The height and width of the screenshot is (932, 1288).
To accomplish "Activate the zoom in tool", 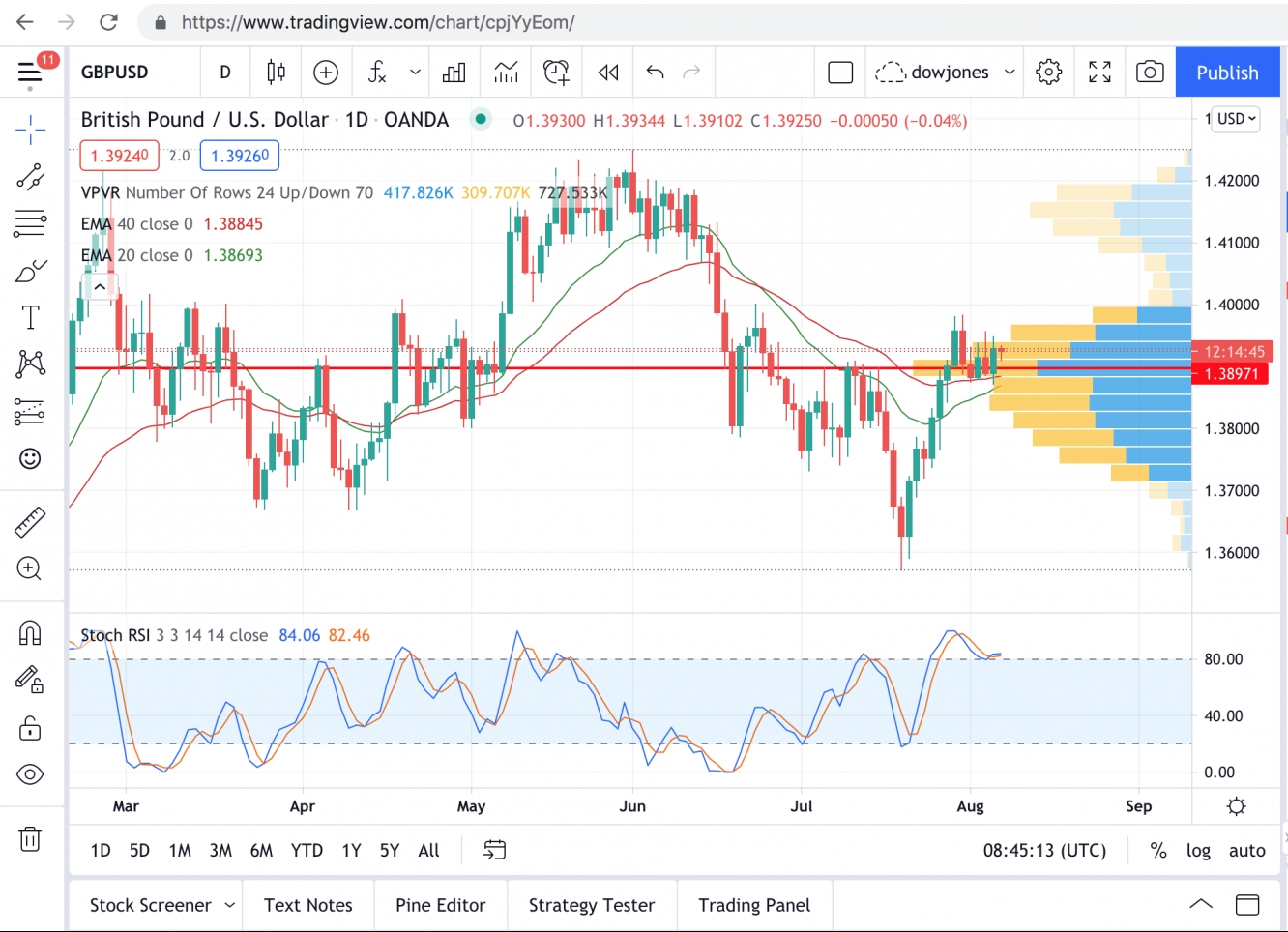I will tap(30, 568).
